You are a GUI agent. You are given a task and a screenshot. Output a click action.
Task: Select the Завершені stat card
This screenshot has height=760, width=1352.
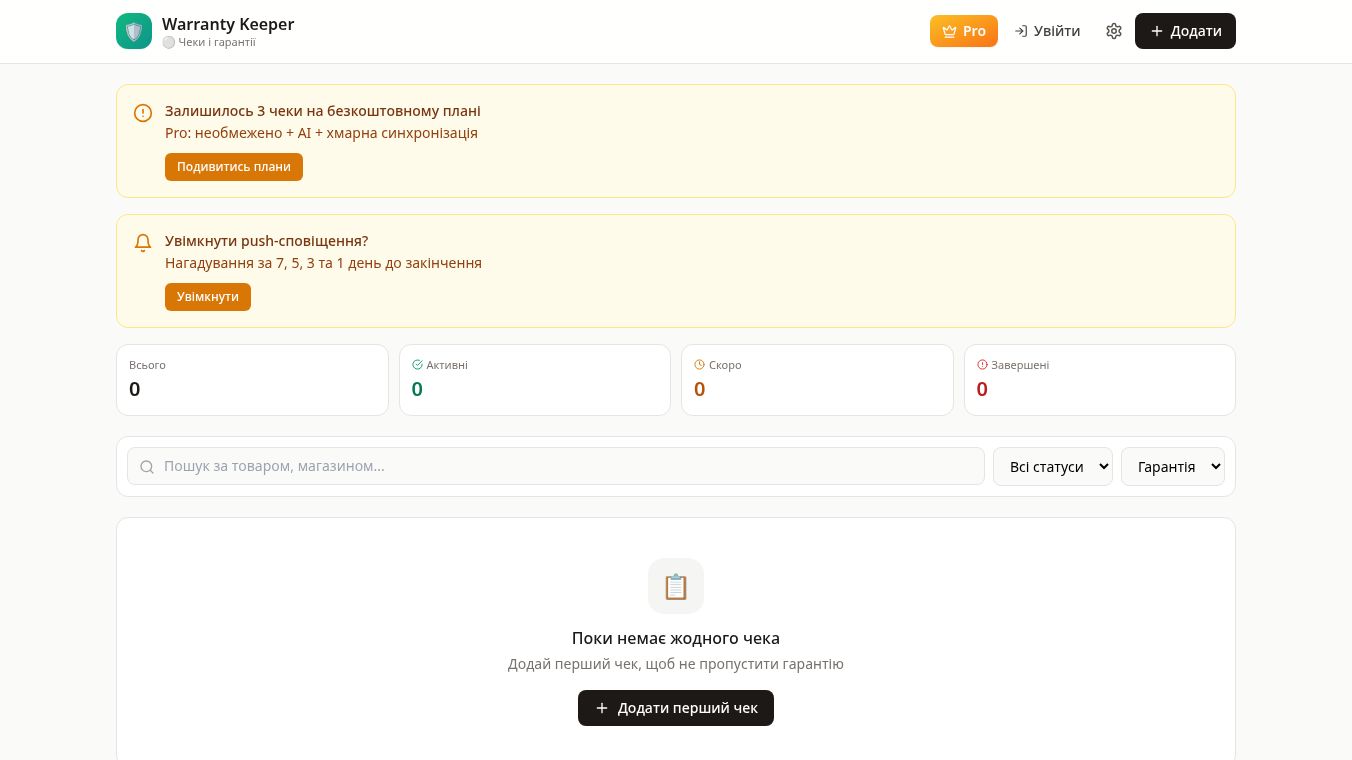click(x=1100, y=380)
